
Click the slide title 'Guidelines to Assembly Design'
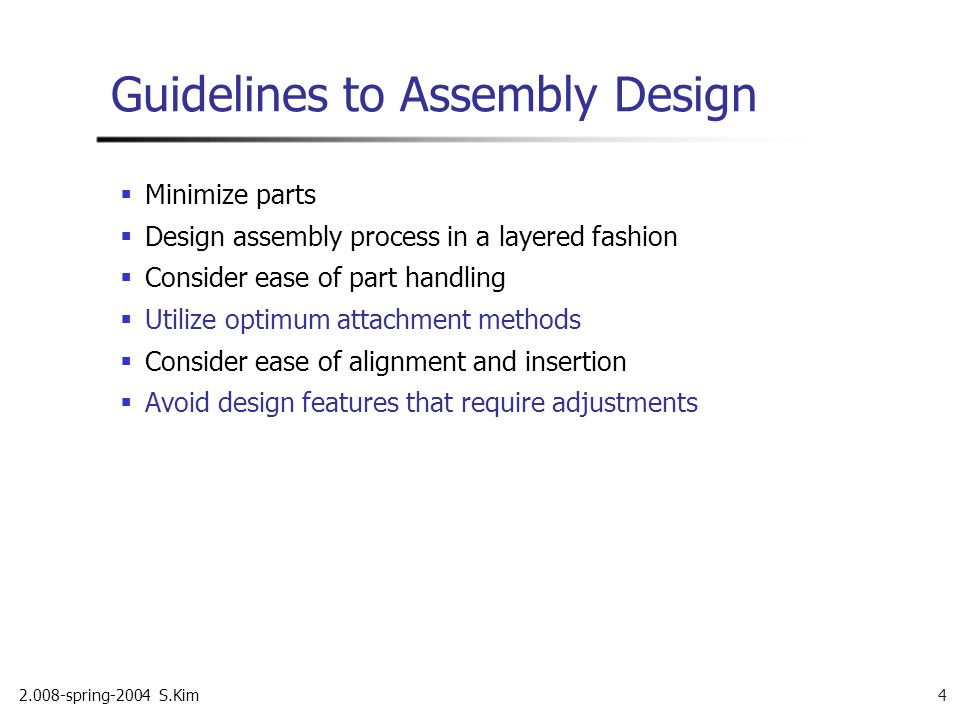click(x=433, y=96)
